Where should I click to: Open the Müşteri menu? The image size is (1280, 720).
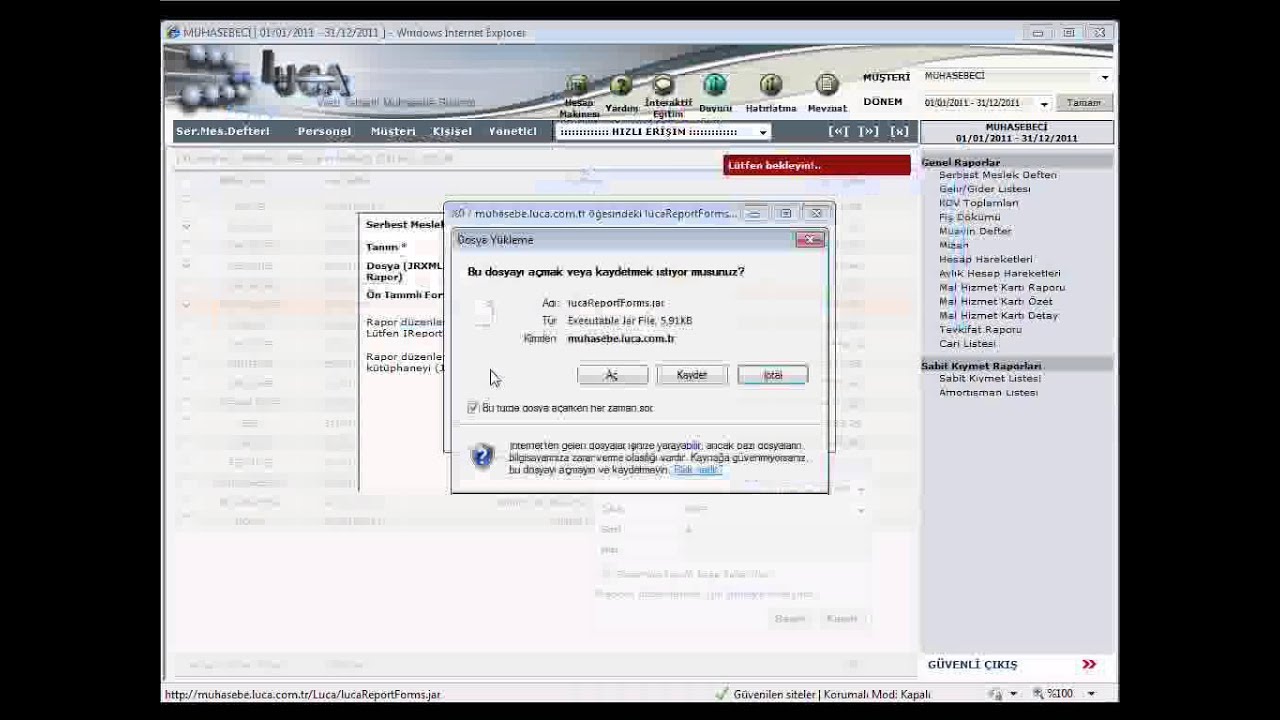coord(393,131)
